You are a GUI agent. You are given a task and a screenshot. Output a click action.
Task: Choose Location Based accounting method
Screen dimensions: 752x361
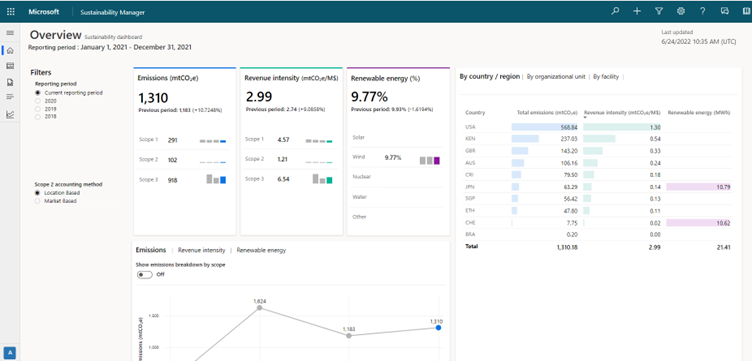(37, 193)
